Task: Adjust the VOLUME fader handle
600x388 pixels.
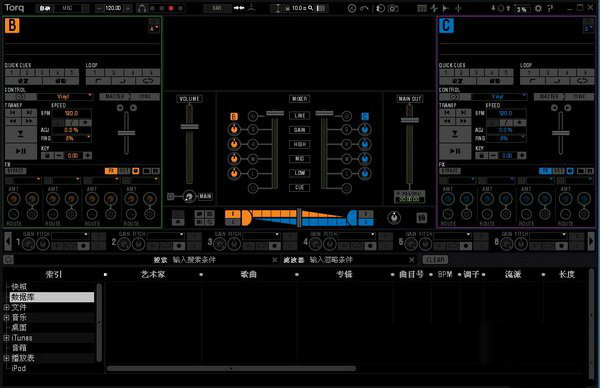Action: point(189,127)
